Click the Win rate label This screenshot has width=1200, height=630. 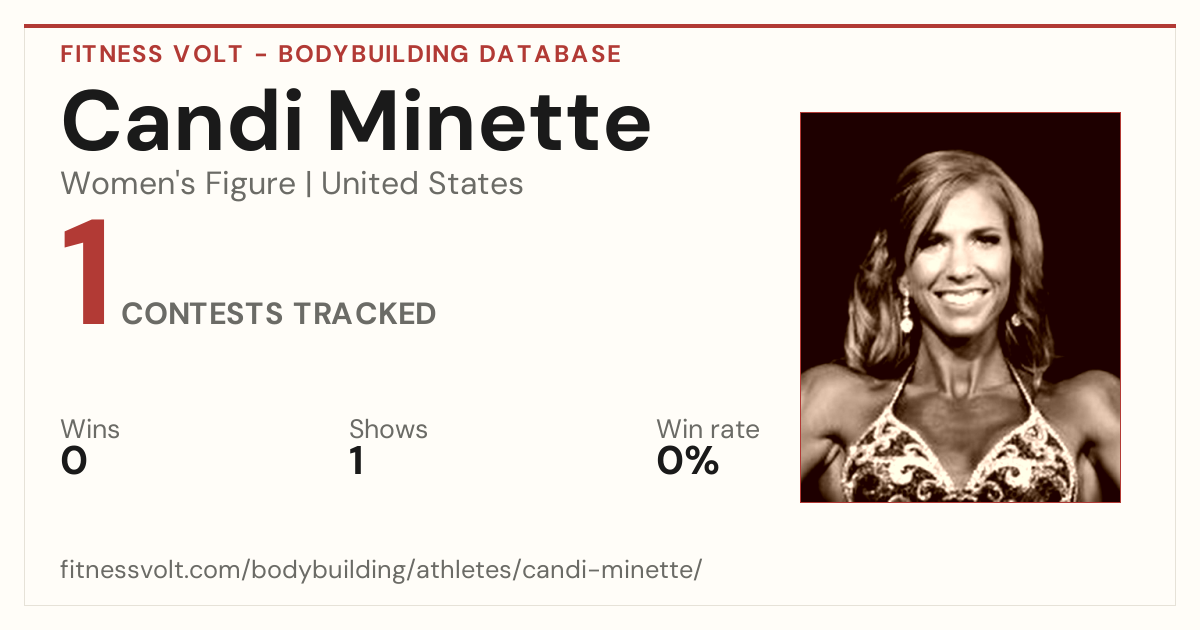click(x=708, y=430)
